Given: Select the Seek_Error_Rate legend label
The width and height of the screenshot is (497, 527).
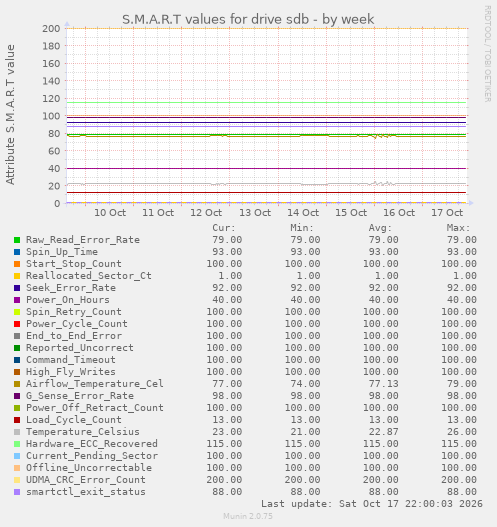Looking at the screenshot, I should point(71,288).
